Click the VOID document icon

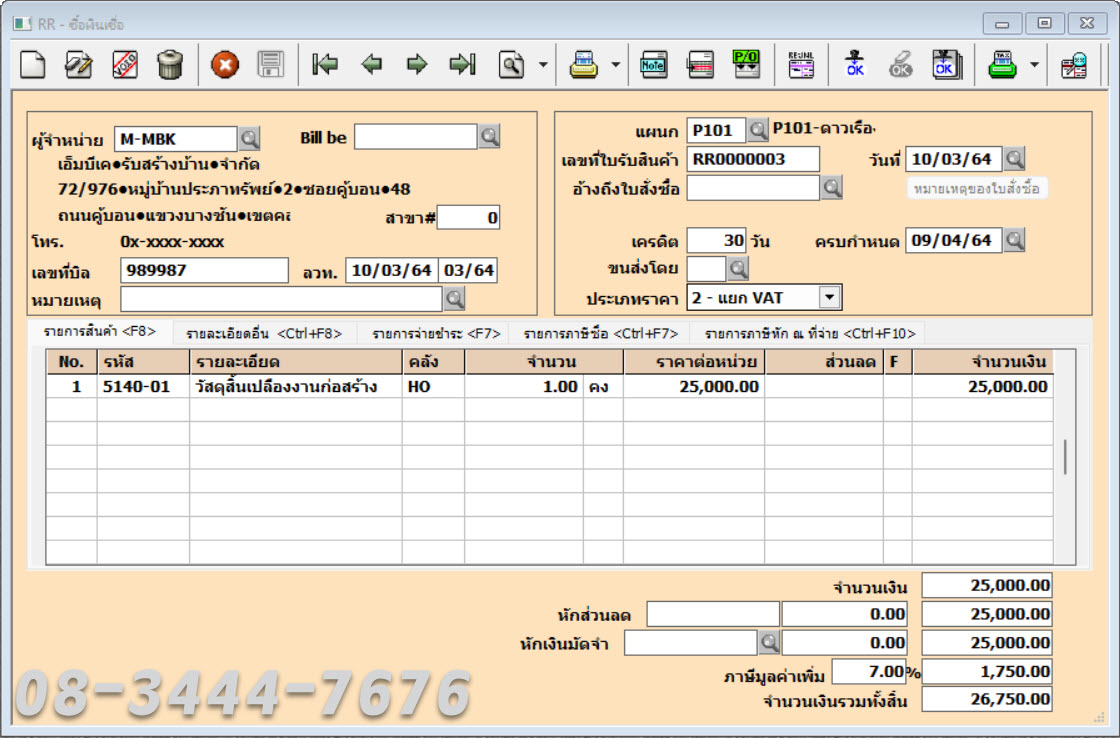125,65
